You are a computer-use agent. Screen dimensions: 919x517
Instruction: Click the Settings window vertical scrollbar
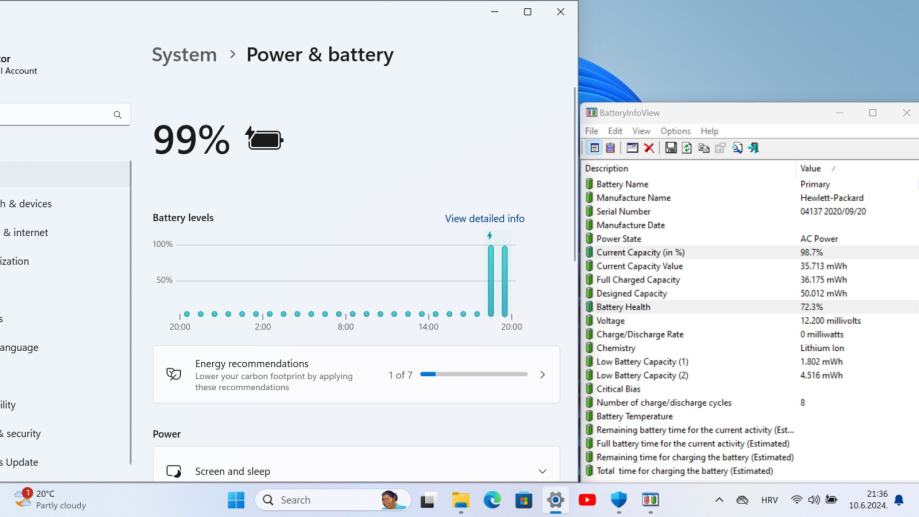coord(574,174)
